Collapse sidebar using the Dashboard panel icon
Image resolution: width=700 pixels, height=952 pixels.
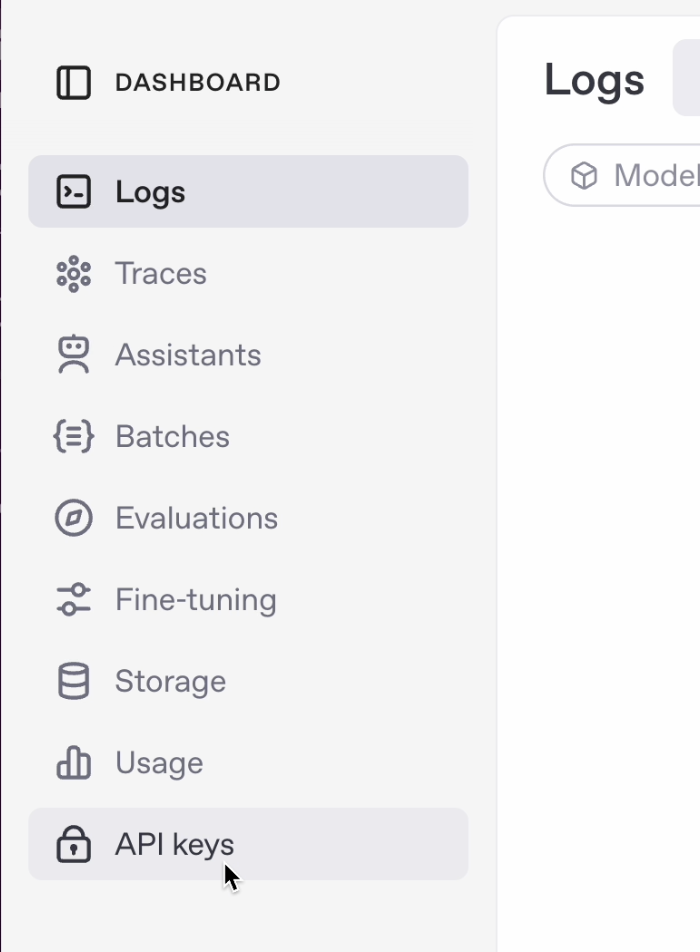point(73,82)
